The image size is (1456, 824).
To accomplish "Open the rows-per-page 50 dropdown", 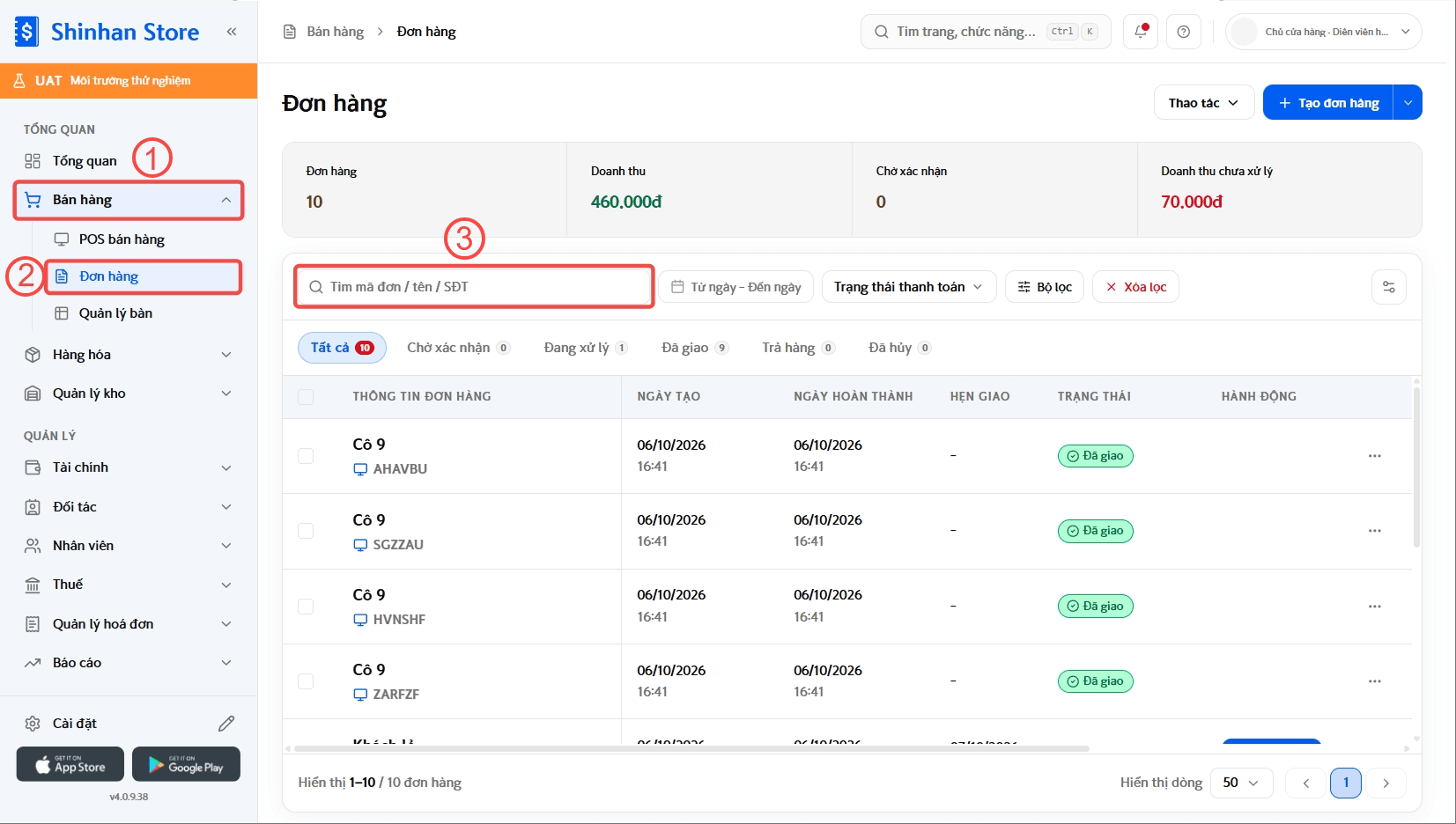I will (x=1241, y=783).
